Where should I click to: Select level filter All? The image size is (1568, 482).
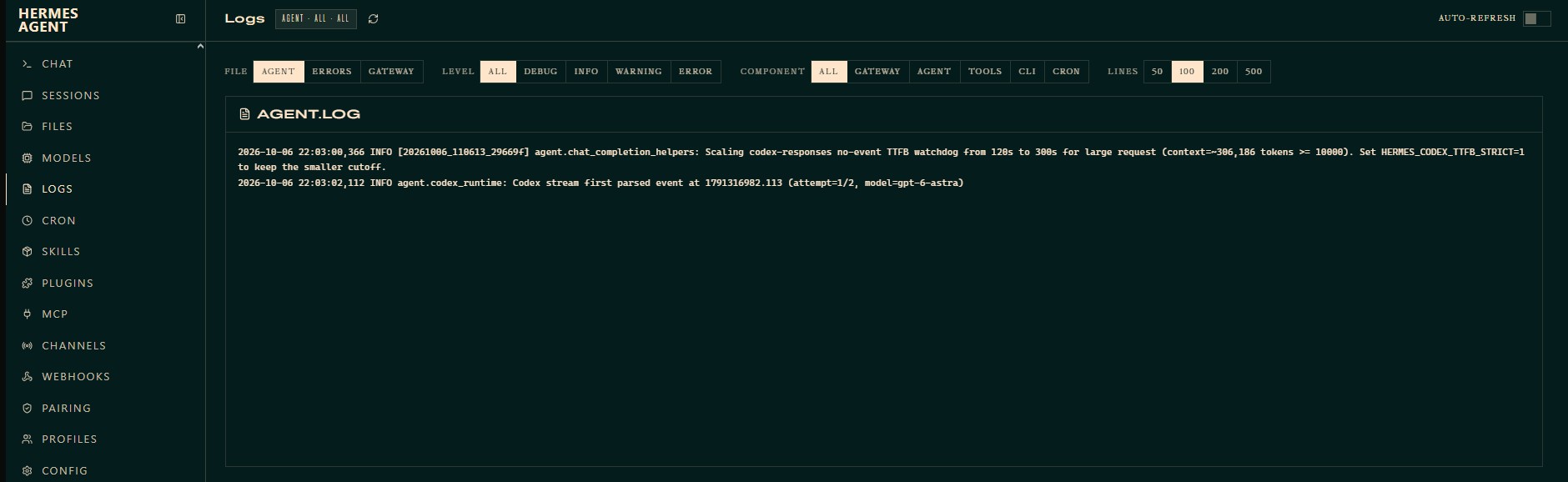[498, 72]
